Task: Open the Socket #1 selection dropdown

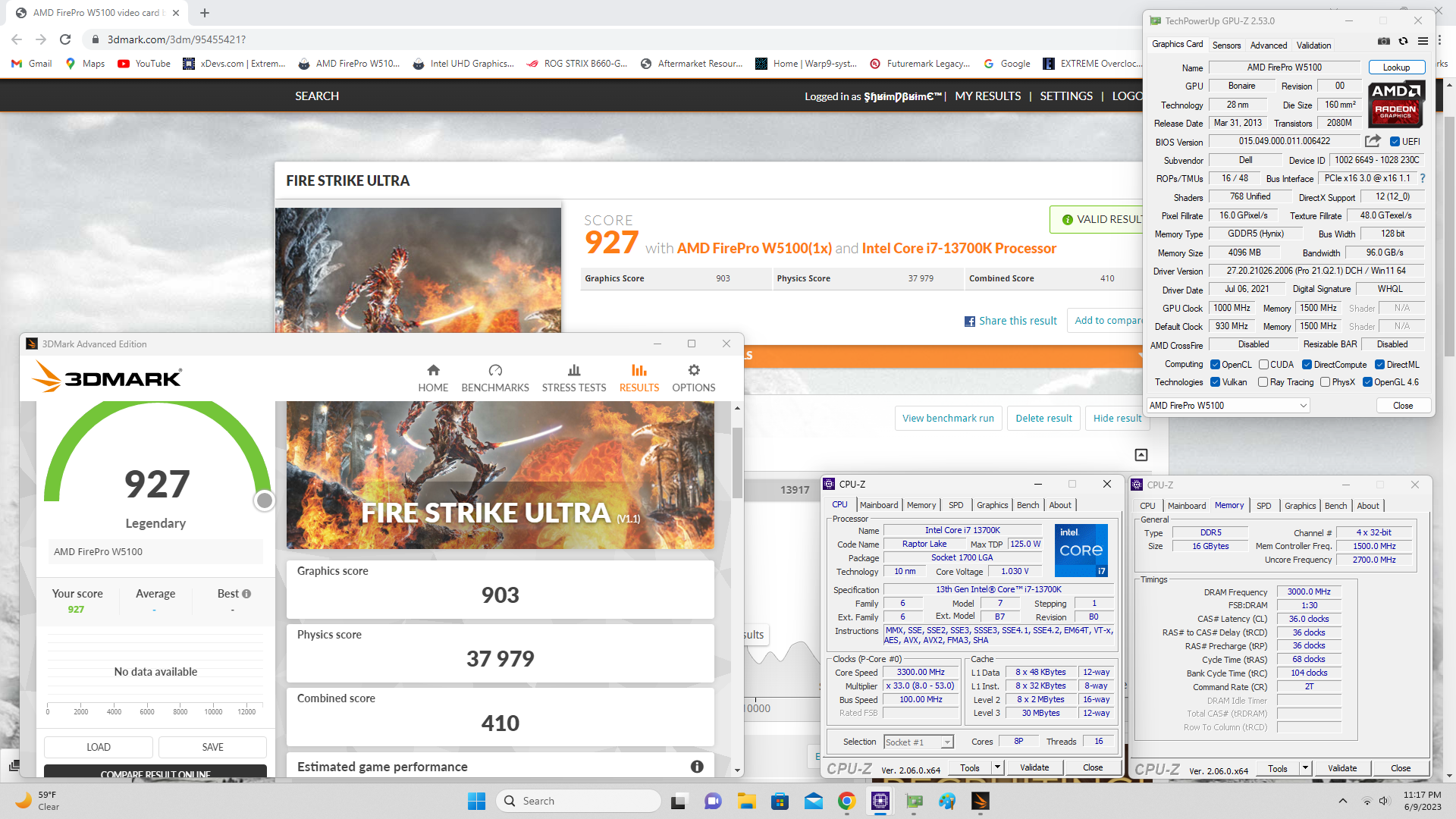Action: pyautogui.click(x=918, y=742)
